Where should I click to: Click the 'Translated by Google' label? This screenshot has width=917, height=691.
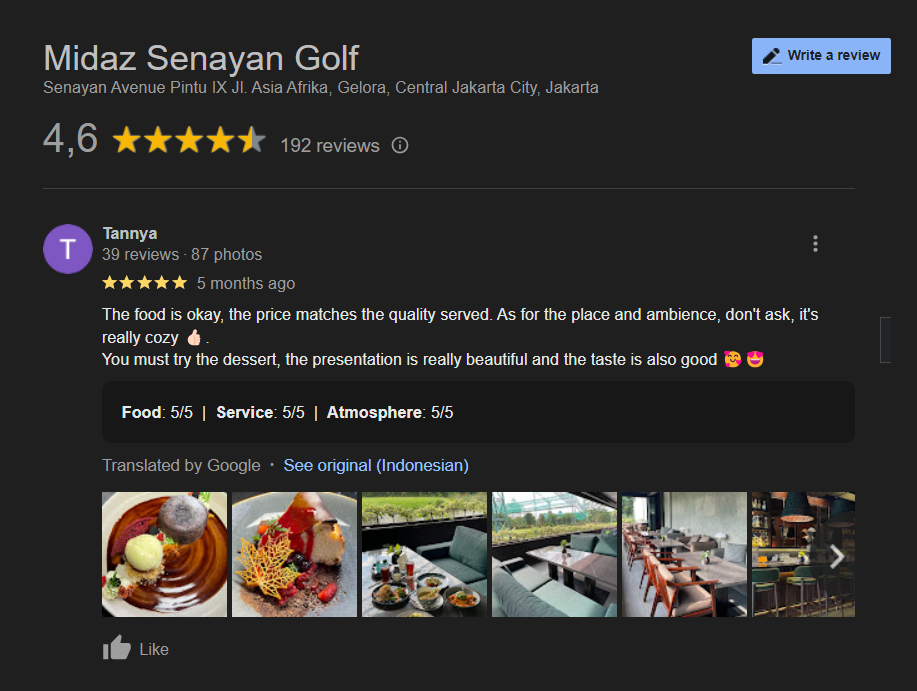tap(181, 465)
